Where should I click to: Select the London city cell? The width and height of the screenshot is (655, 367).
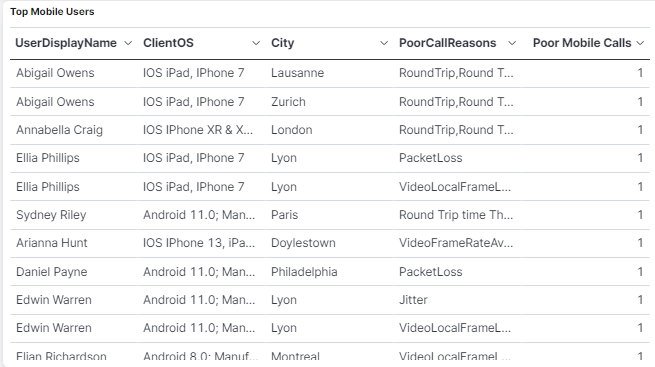click(292, 130)
